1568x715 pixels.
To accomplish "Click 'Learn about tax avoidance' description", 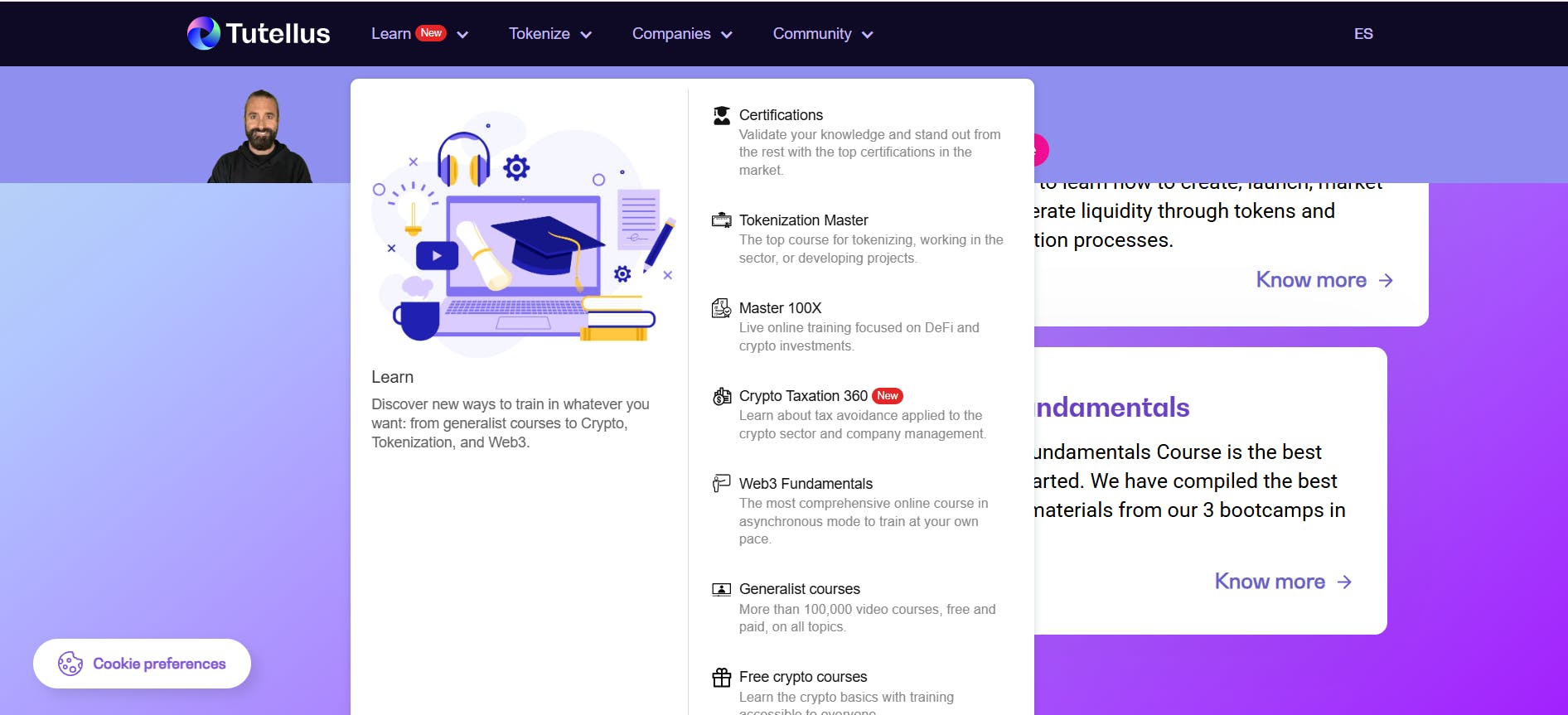I will click(863, 424).
